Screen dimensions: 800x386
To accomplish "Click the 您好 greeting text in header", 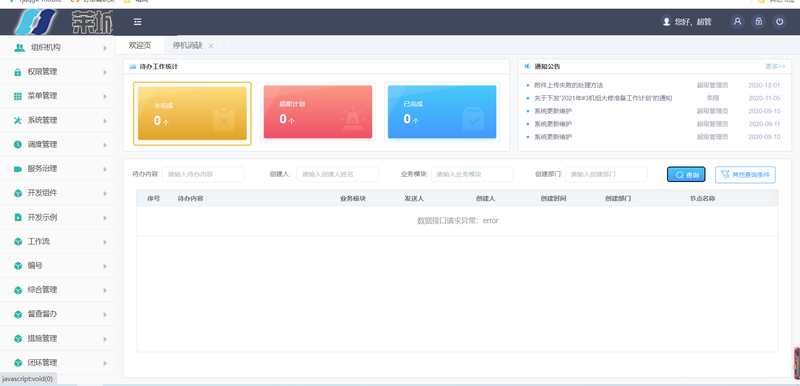I will coord(693,22).
